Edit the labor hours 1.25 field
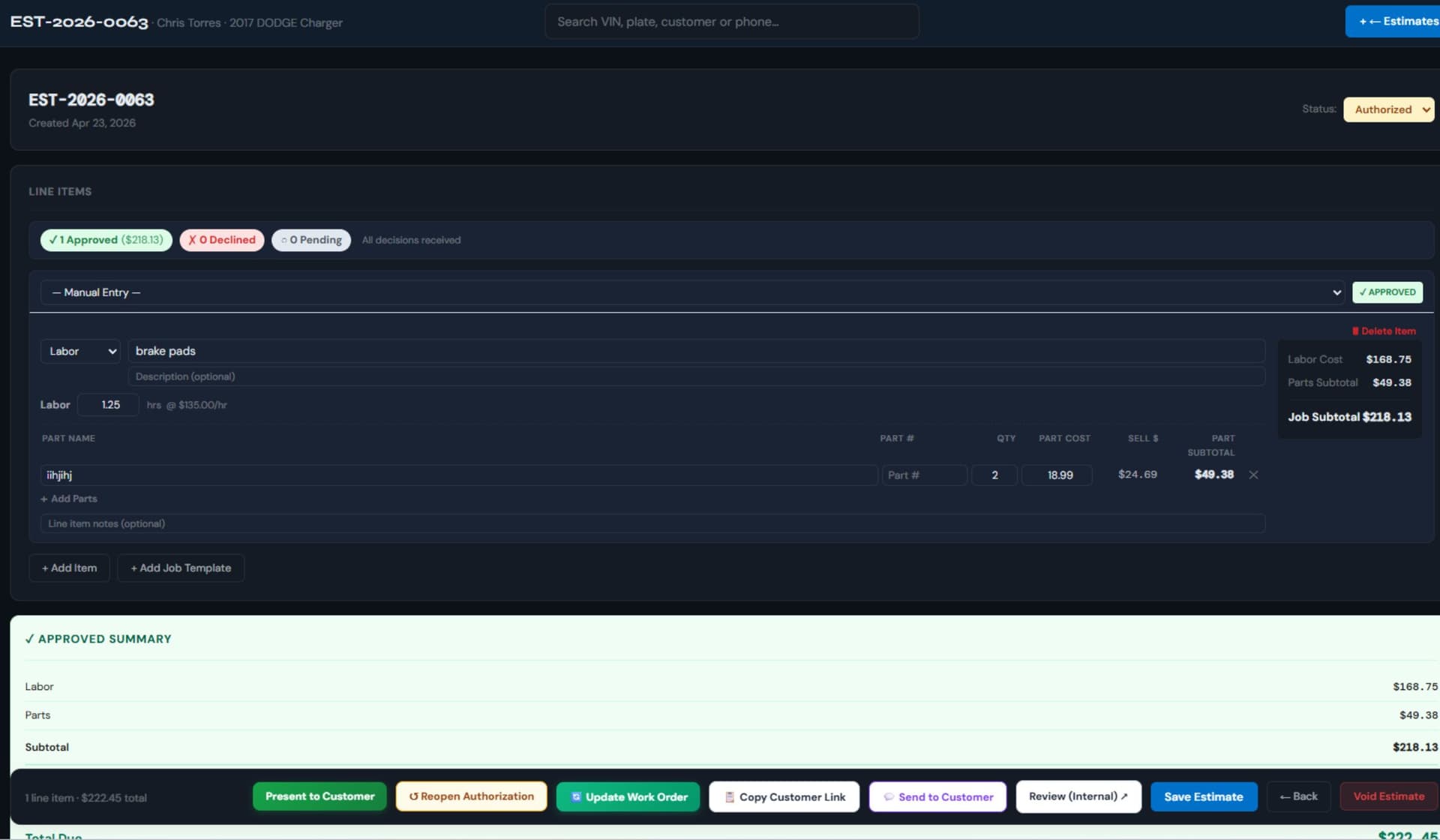 tap(109, 405)
